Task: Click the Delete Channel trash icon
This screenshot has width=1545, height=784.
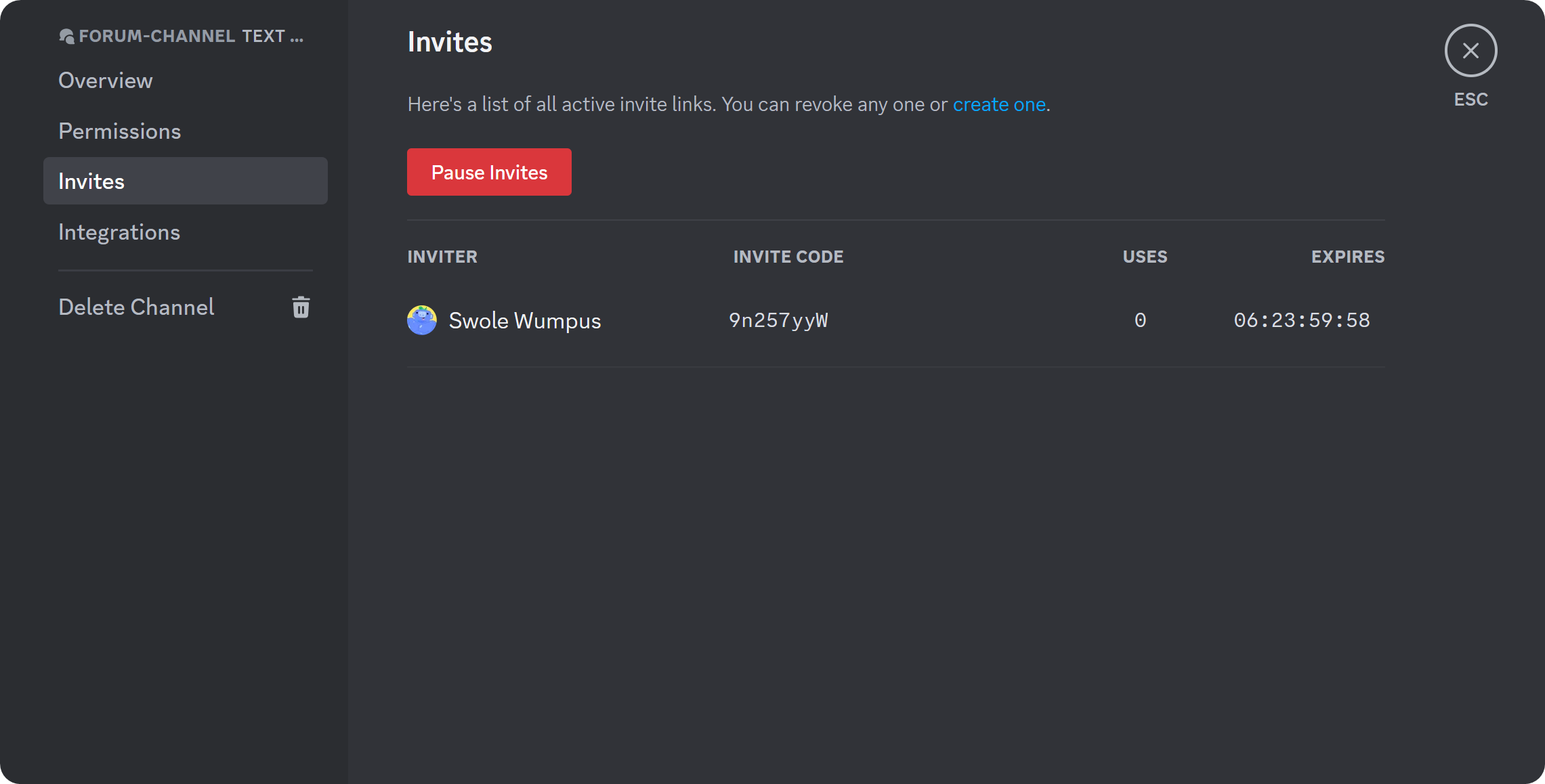Action: click(300, 307)
